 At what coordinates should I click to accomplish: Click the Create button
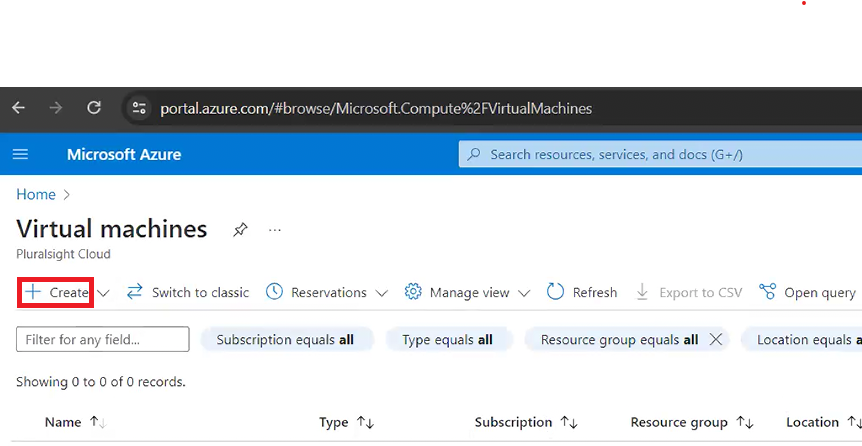(x=57, y=292)
